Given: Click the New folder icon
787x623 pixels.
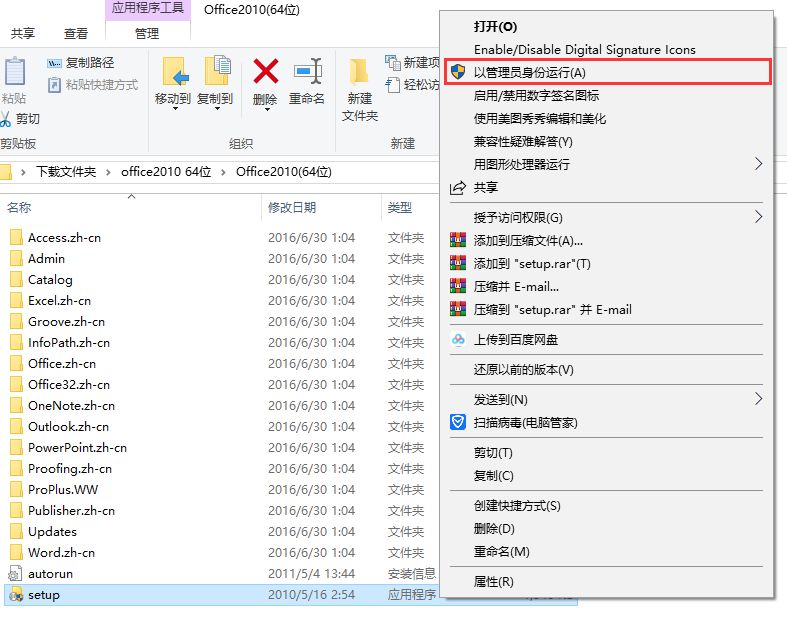Looking at the screenshot, I should click(x=359, y=71).
